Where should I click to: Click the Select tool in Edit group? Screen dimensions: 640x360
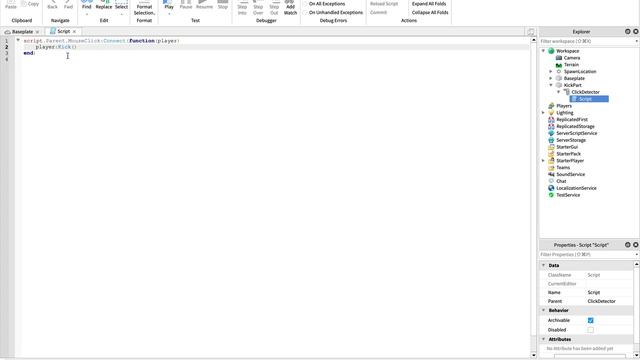click(x=121, y=6)
